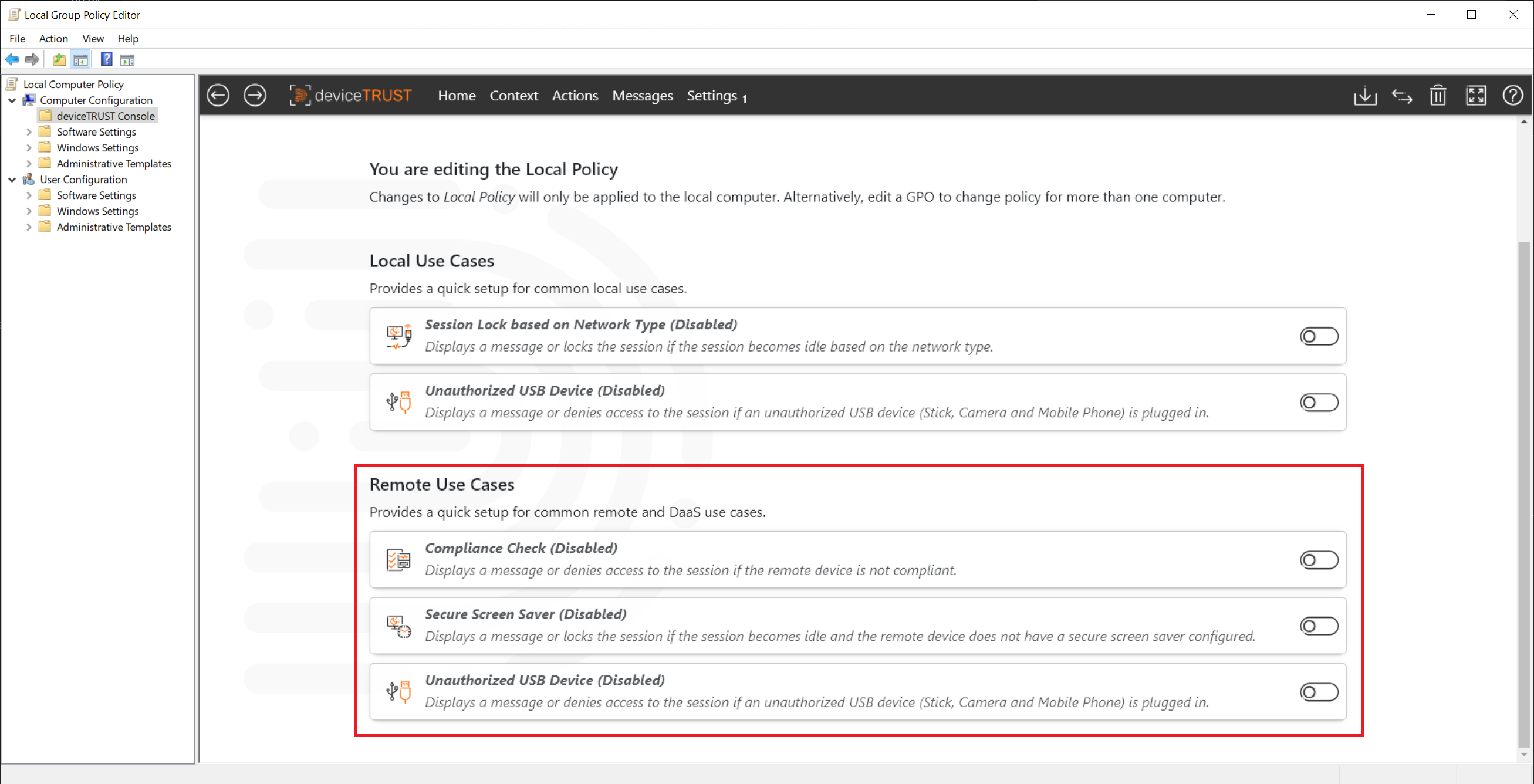Viewport: 1534px width, 784px height.
Task: Click the Secure Screen Saver monitor icon
Action: [x=398, y=626]
